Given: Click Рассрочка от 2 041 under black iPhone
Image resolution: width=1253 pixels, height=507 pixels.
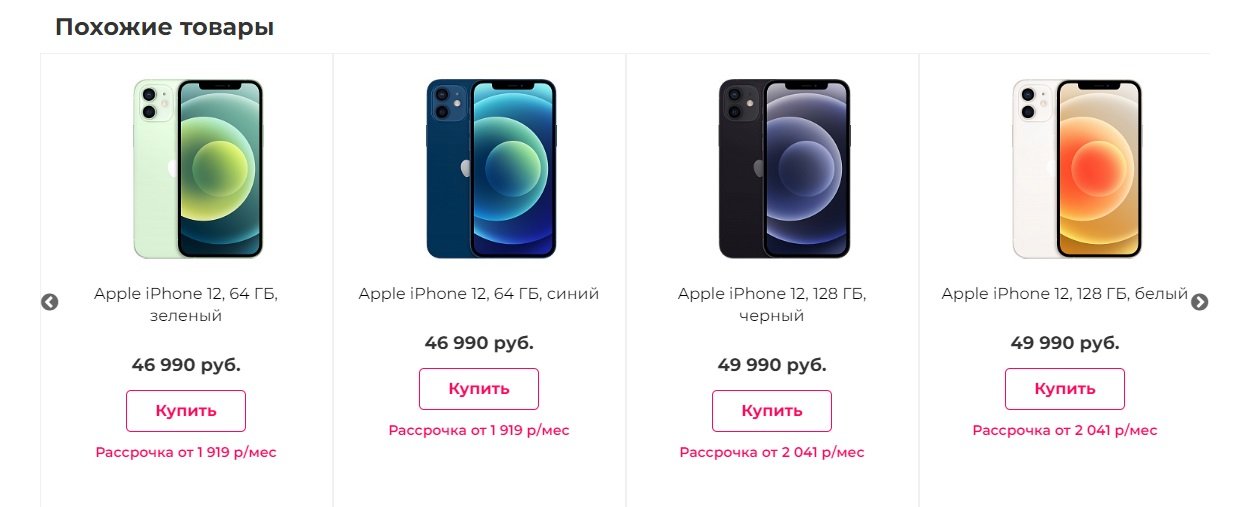Looking at the screenshot, I should [x=772, y=452].
